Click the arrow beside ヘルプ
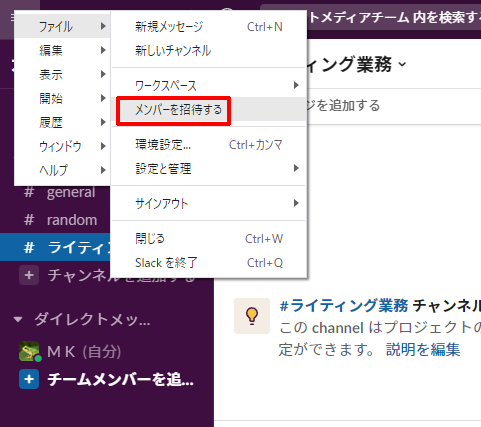Image resolution: width=481 pixels, height=427 pixels. (103, 170)
